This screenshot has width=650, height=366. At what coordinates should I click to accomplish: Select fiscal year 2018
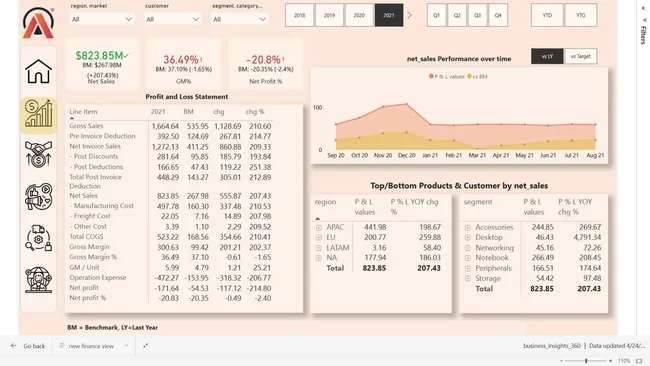point(299,15)
